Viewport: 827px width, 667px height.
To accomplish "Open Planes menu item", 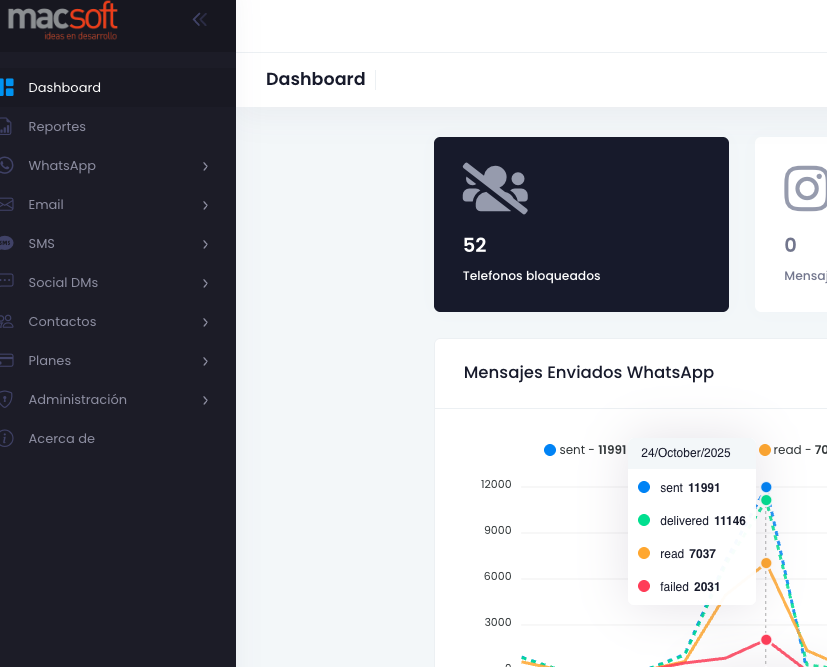I will point(118,361).
